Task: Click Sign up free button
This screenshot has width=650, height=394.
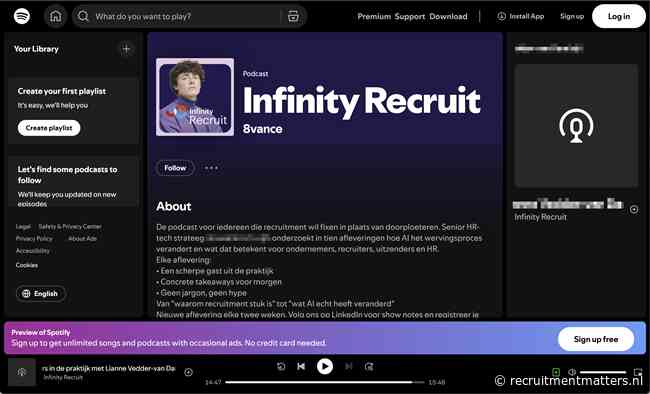Action: [596, 339]
